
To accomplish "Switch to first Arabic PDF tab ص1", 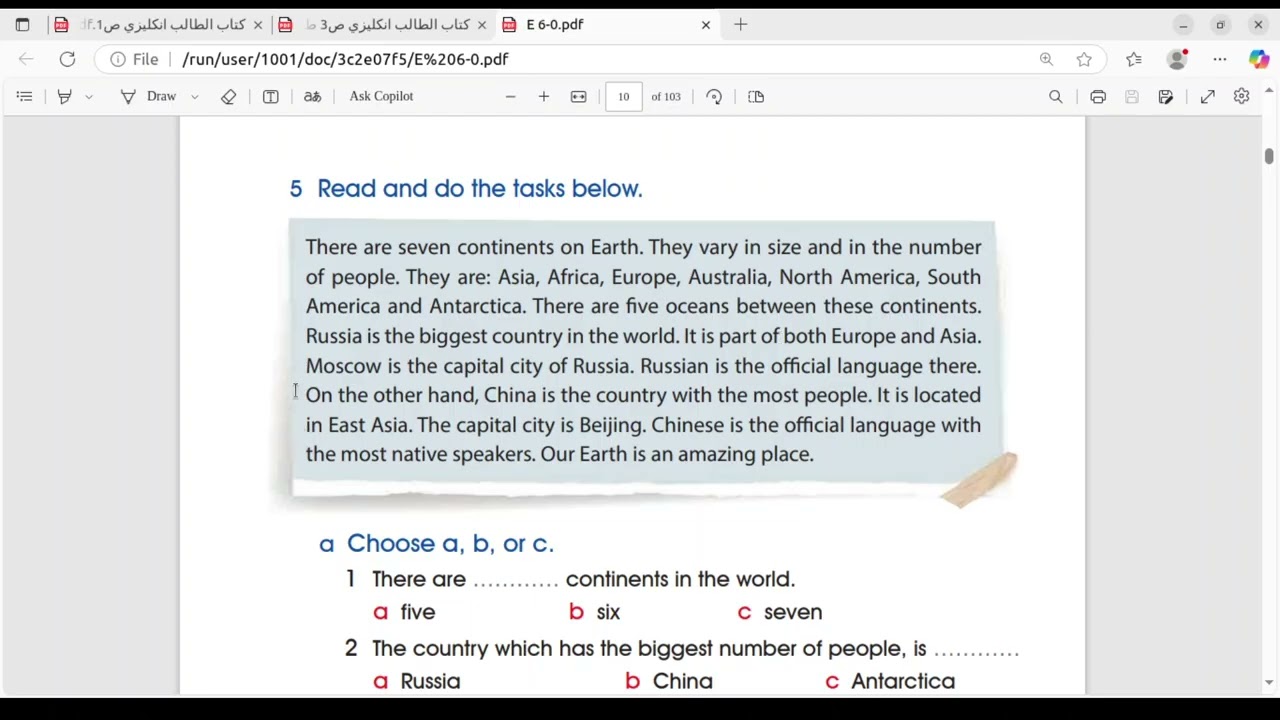I will 158,24.
